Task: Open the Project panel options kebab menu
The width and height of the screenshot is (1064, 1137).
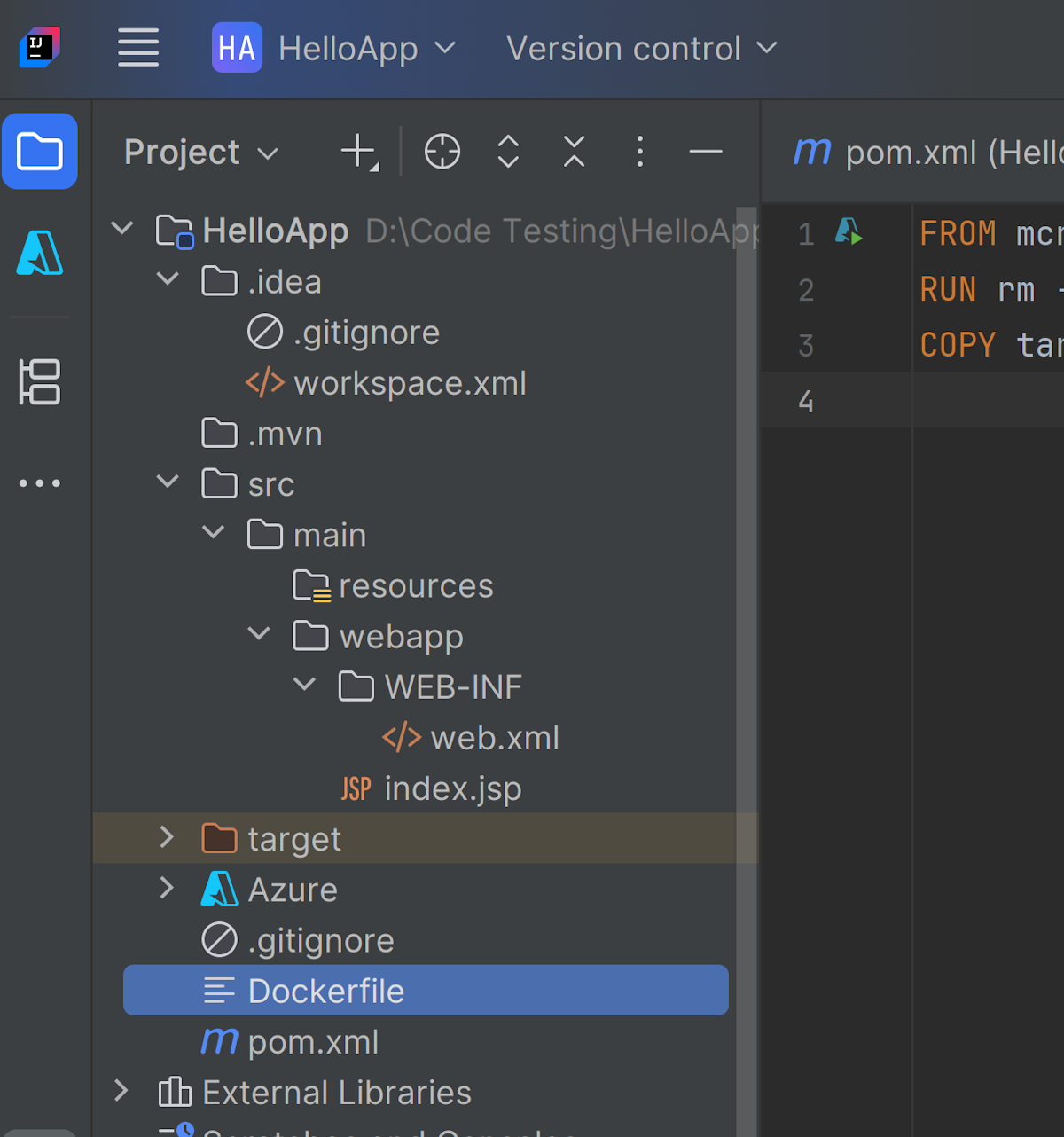Action: click(x=640, y=152)
